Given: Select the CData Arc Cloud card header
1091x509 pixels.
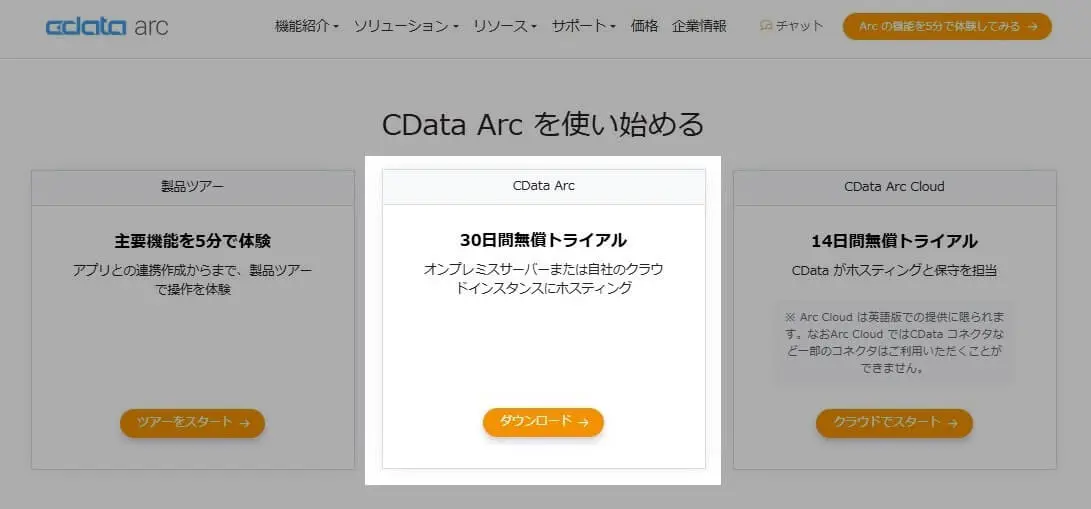Looking at the screenshot, I should 894,187.
